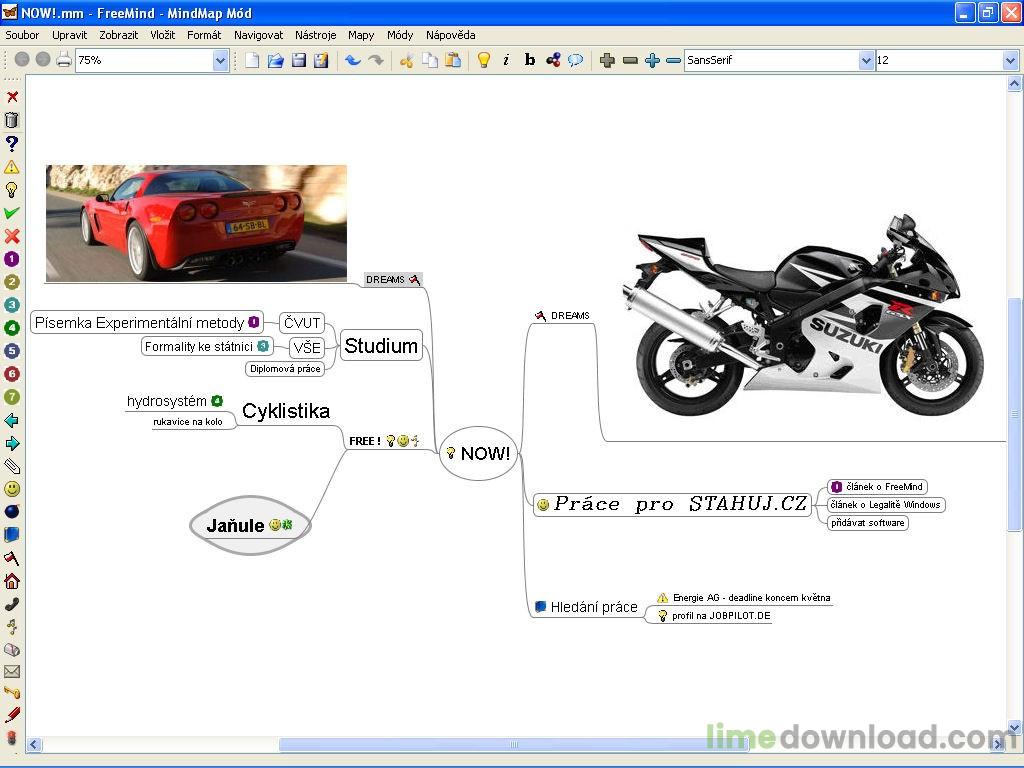Image resolution: width=1024 pixels, height=768 pixels.
Task: Select the Studium node
Action: click(381, 345)
